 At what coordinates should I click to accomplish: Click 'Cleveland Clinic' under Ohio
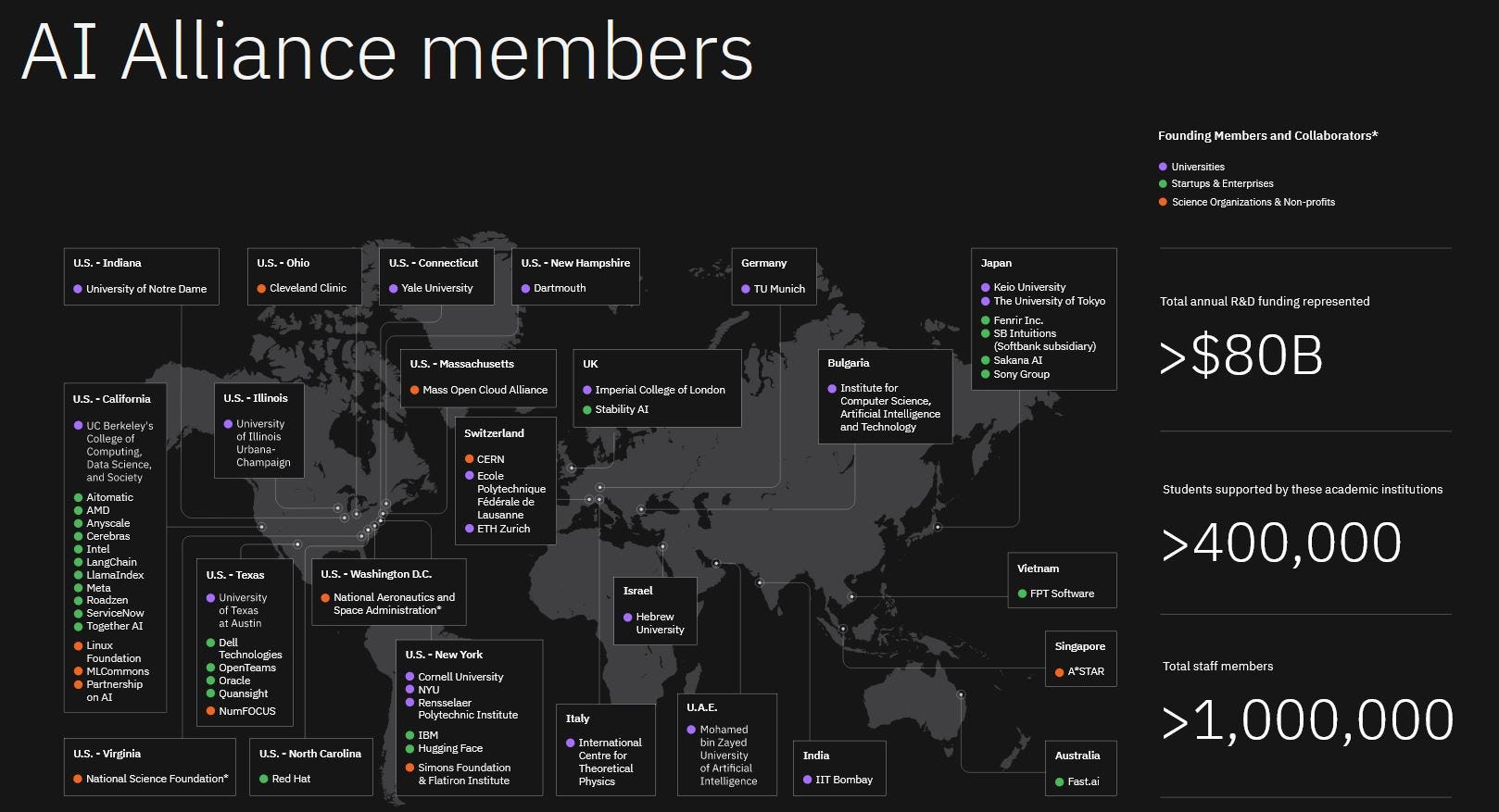coord(308,288)
